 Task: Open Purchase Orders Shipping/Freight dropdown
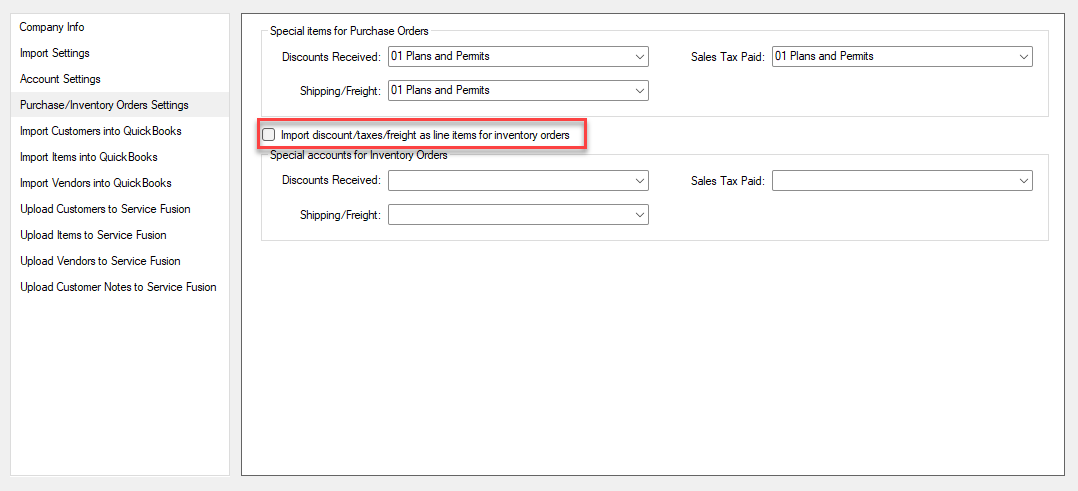tap(518, 90)
